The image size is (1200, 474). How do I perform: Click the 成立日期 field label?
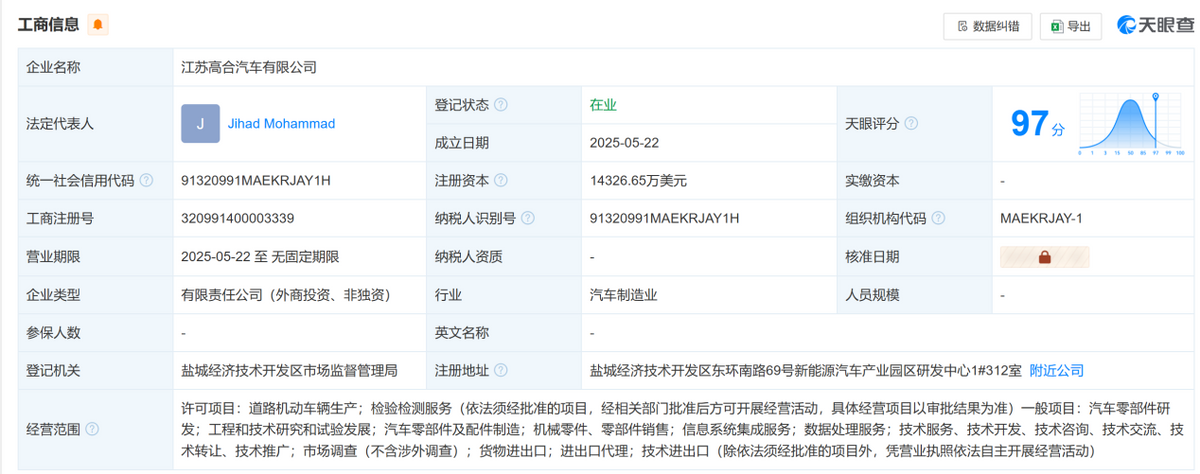point(461,143)
